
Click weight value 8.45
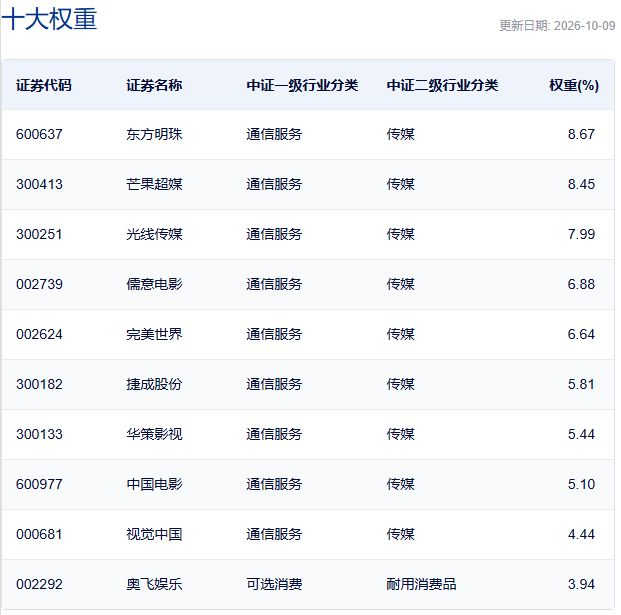pyautogui.click(x=581, y=184)
